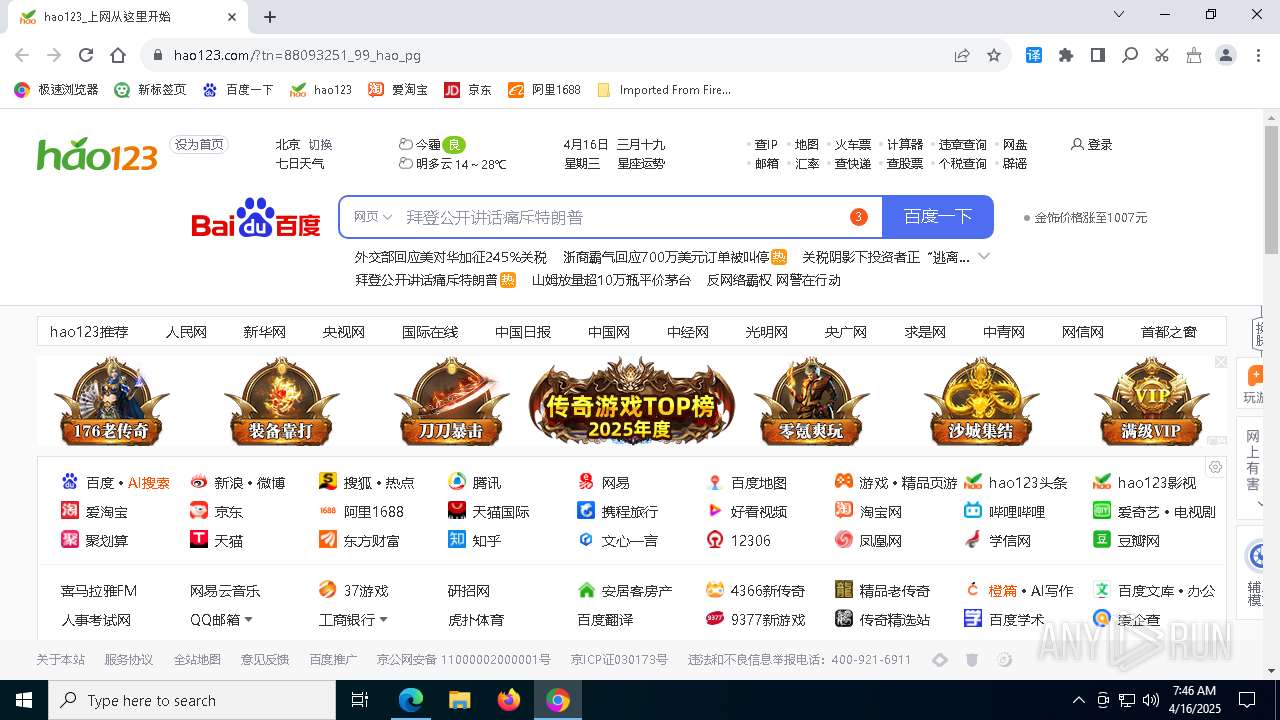The width and height of the screenshot is (1280, 720).
Task: Toggle the browser side panel icon
Action: [1098, 55]
